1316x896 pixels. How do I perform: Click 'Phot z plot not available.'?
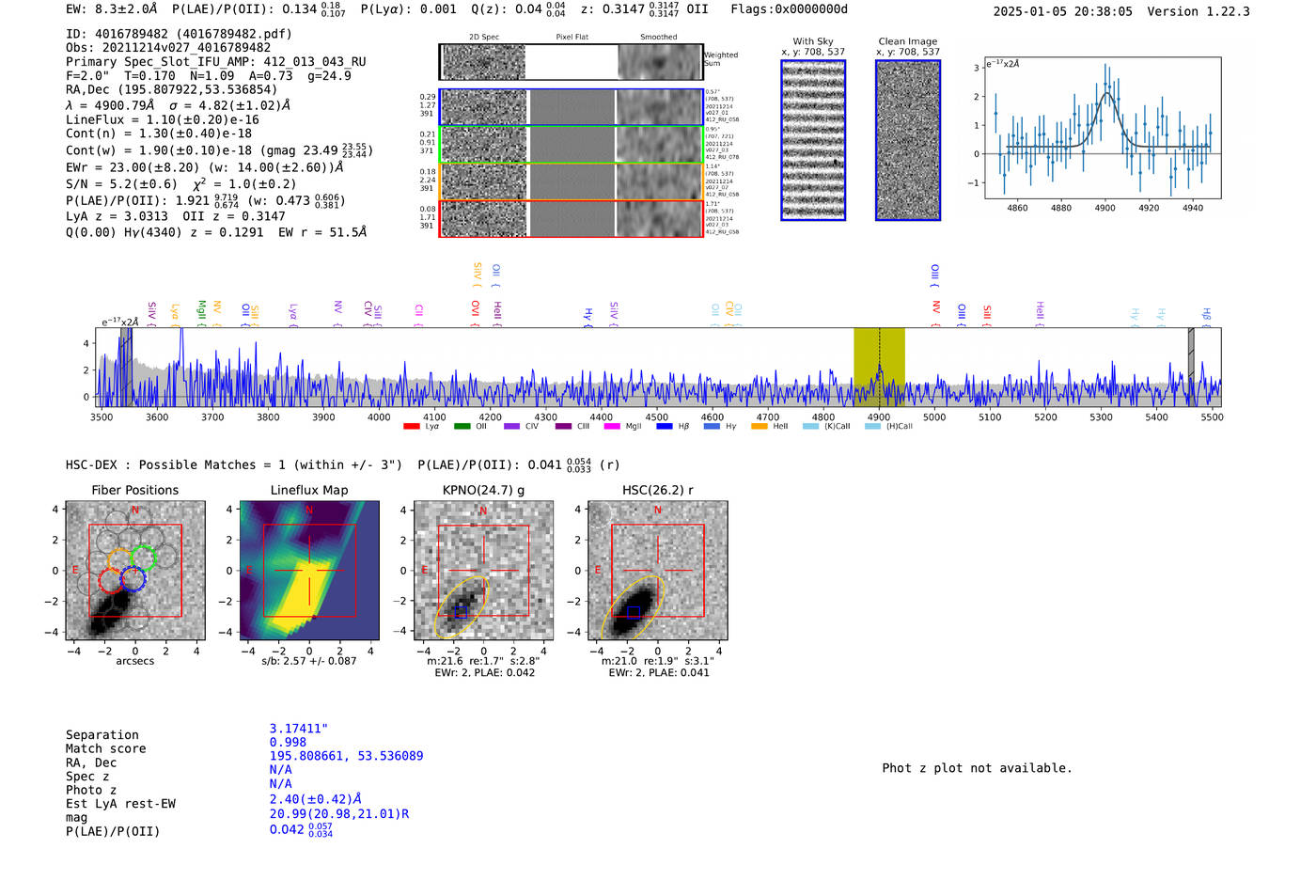pyautogui.click(x=977, y=768)
